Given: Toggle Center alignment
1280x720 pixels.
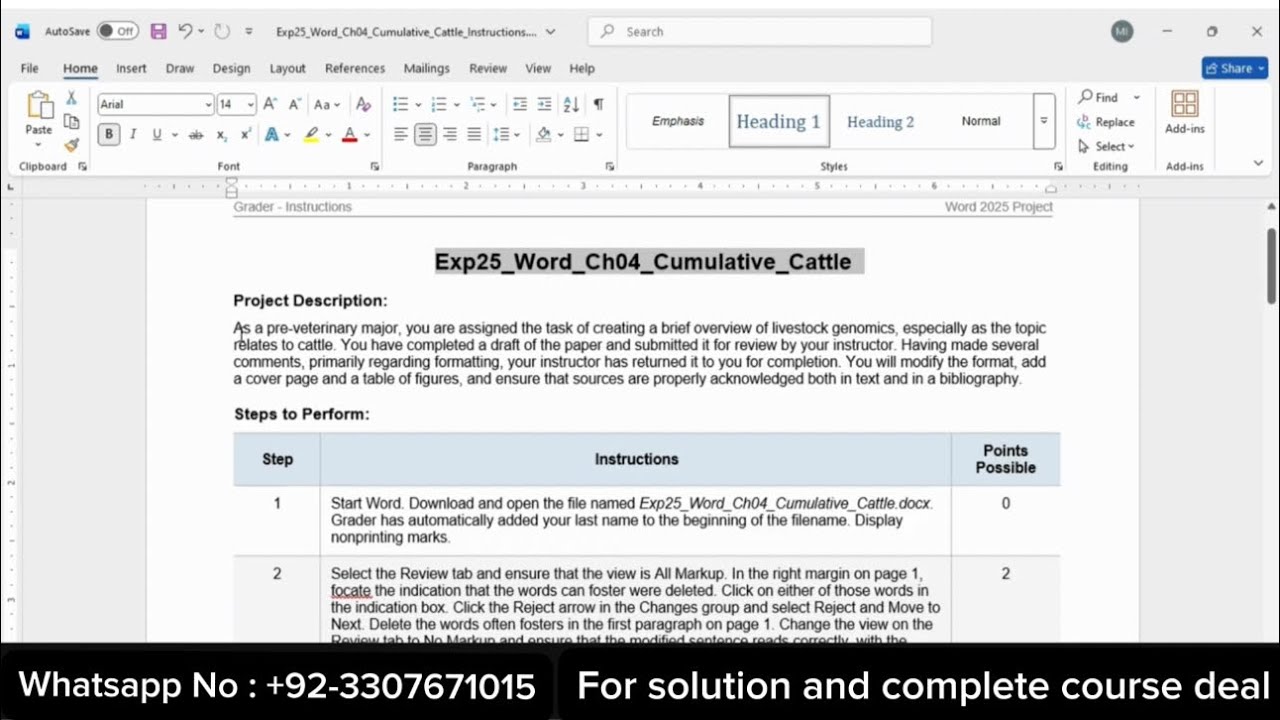Looking at the screenshot, I should [x=426, y=134].
